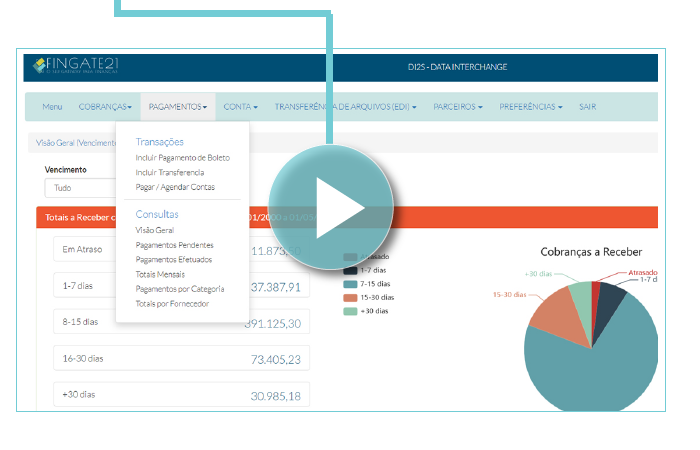Viewport: 700px width, 450px height.
Task: Expand the COBRANÇAS dropdown menu
Action: point(105,107)
